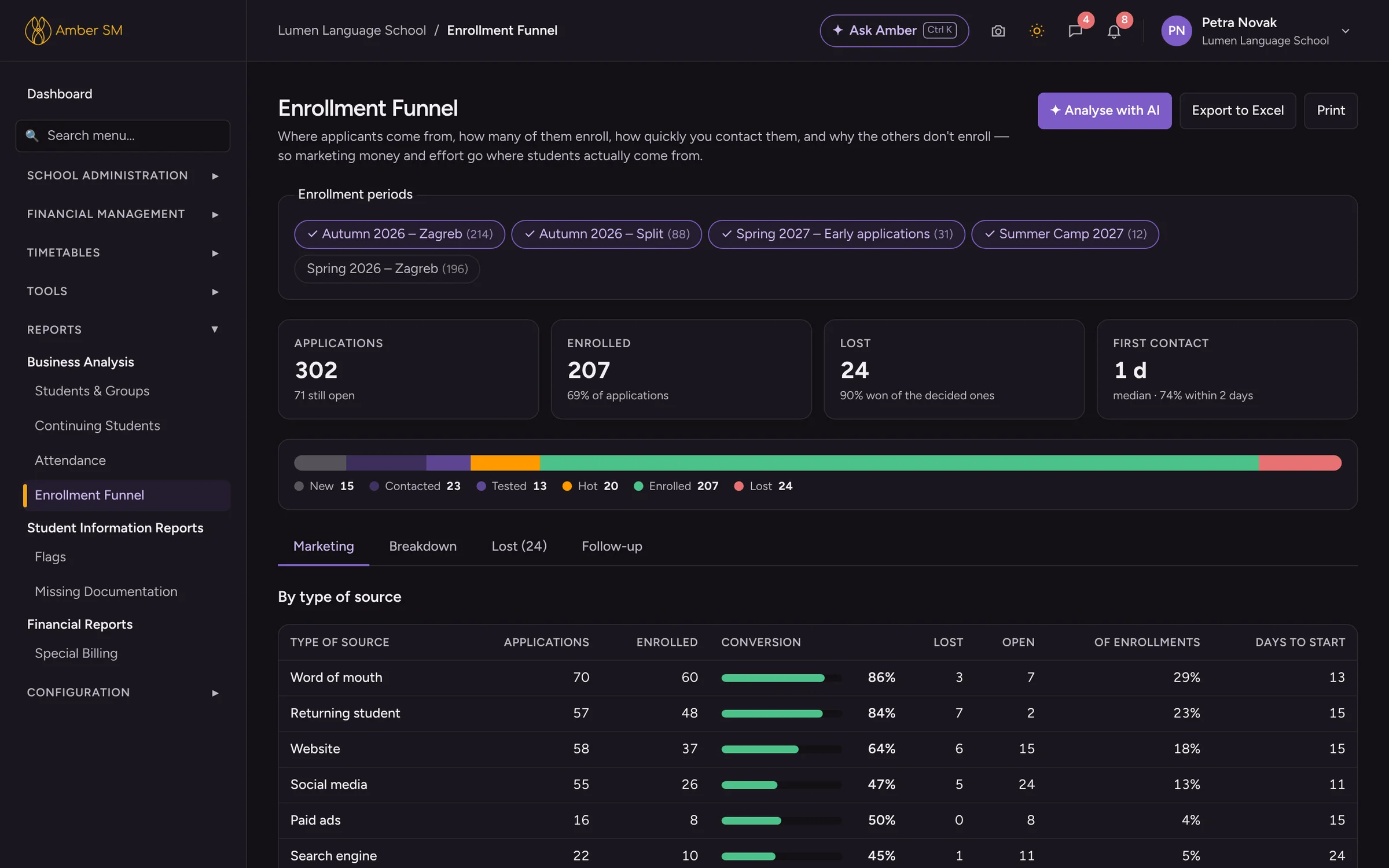
Task: Open Flags report in sidebar
Action: tap(50, 556)
